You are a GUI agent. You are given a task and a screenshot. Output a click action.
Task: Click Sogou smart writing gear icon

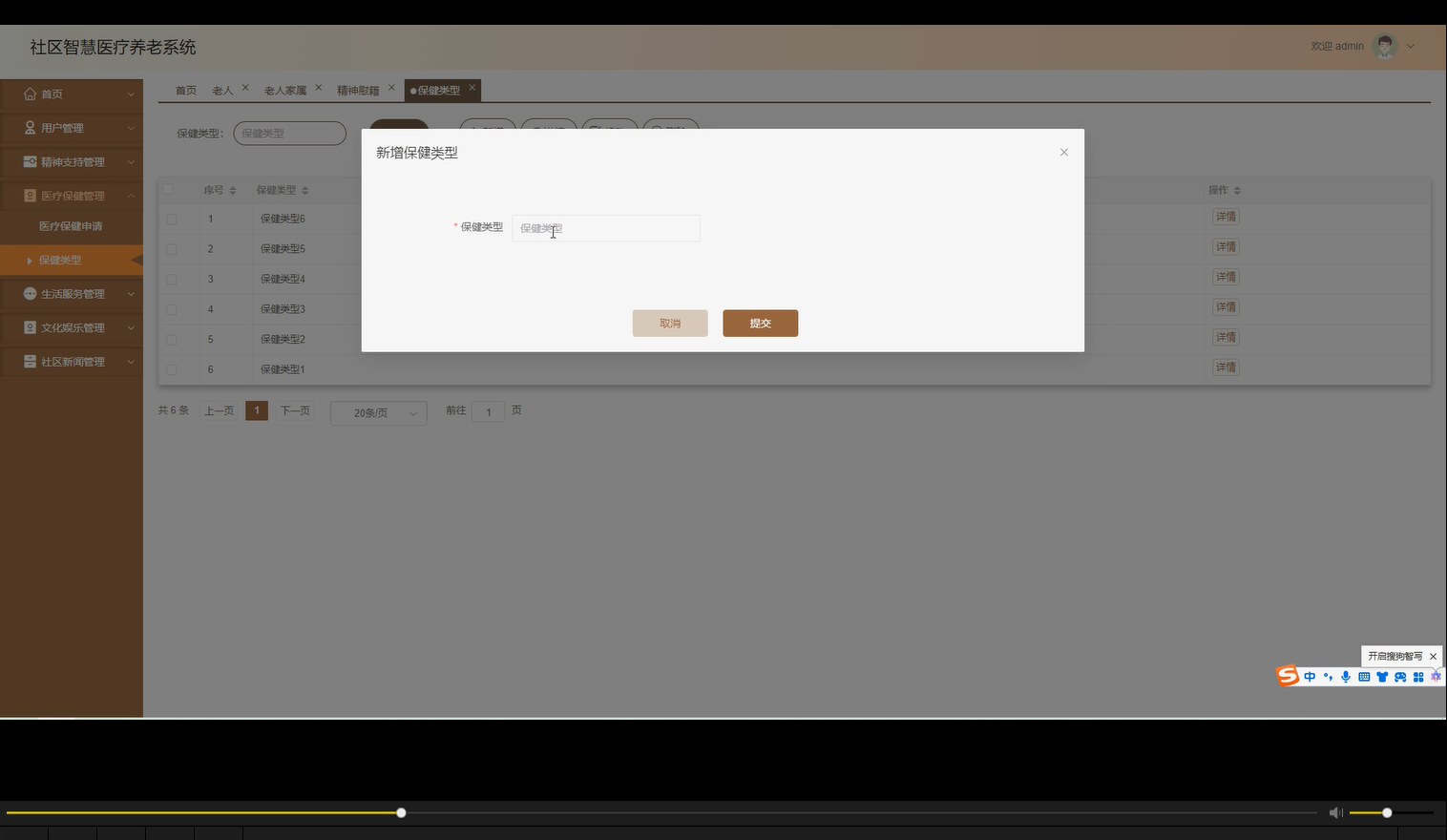pyautogui.click(x=1436, y=677)
